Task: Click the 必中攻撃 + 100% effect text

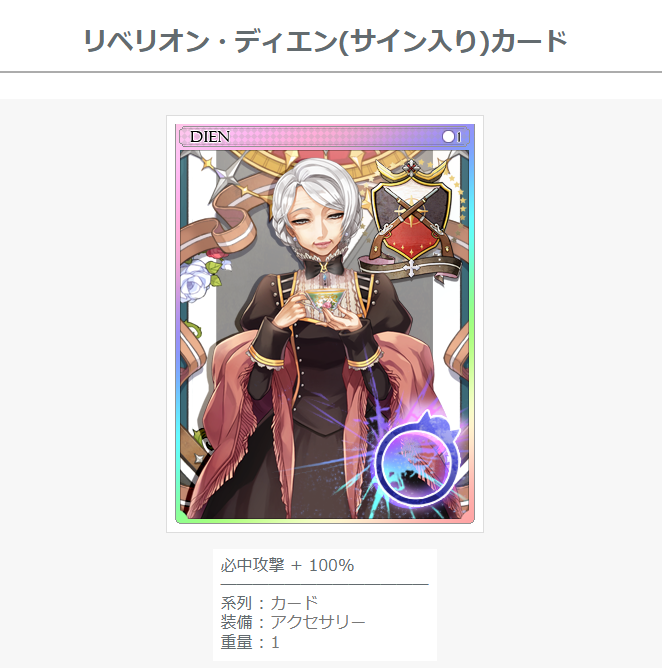Action: click(x=287, y=565)
